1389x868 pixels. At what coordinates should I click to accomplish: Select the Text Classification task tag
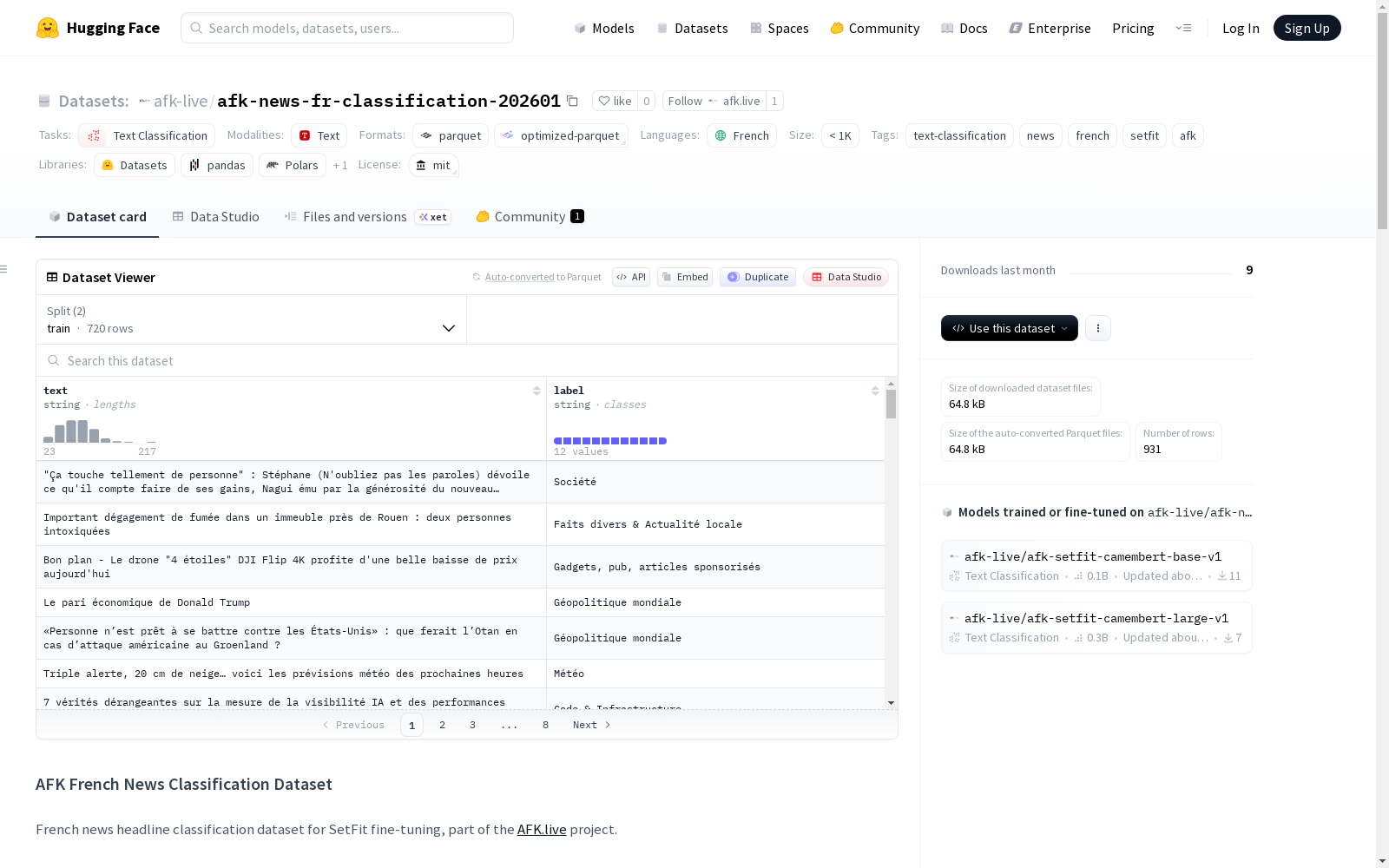tap(147, 135)
